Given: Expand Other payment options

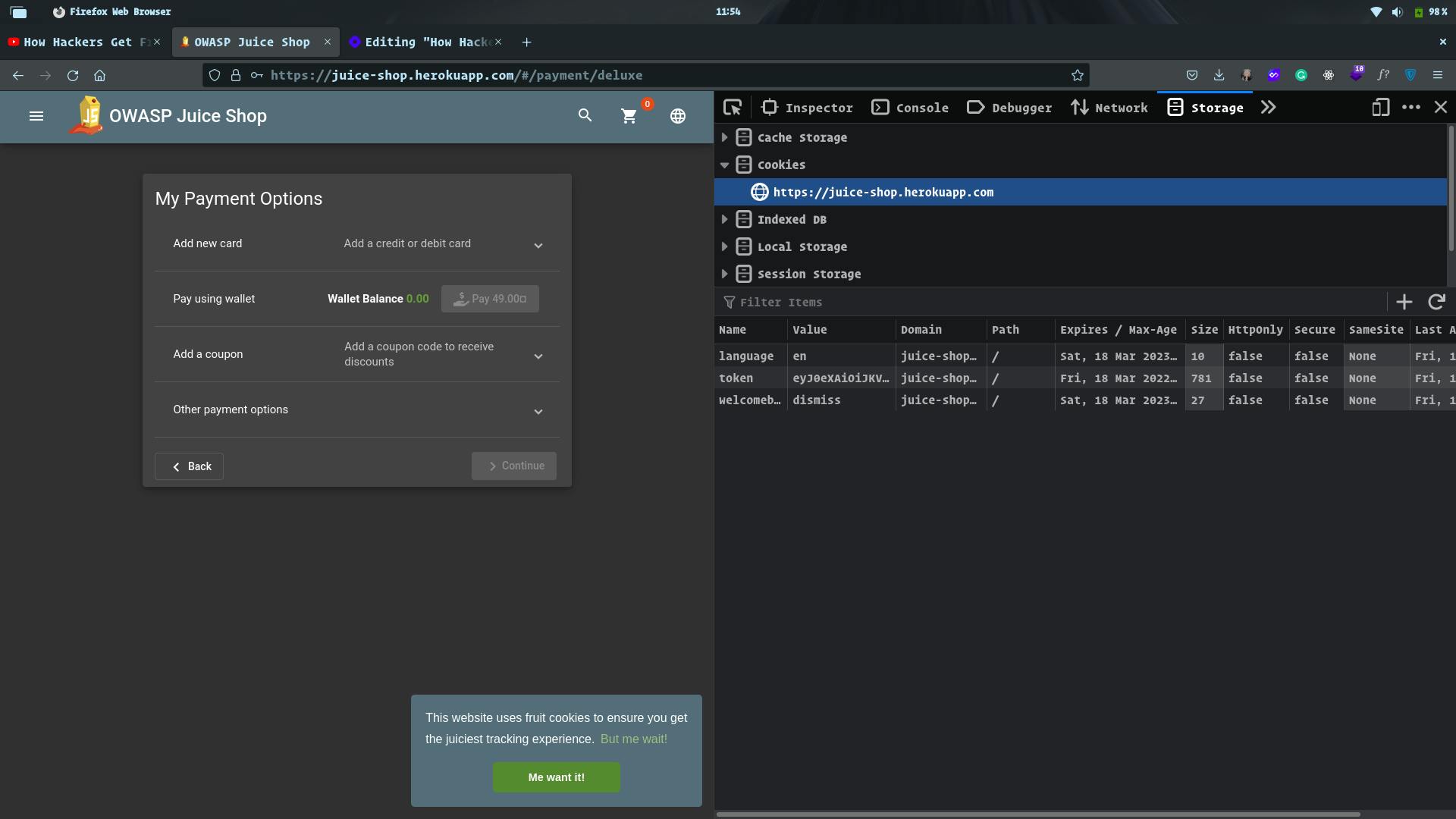Looking at the screenshot, I should (x=357, y=409).
